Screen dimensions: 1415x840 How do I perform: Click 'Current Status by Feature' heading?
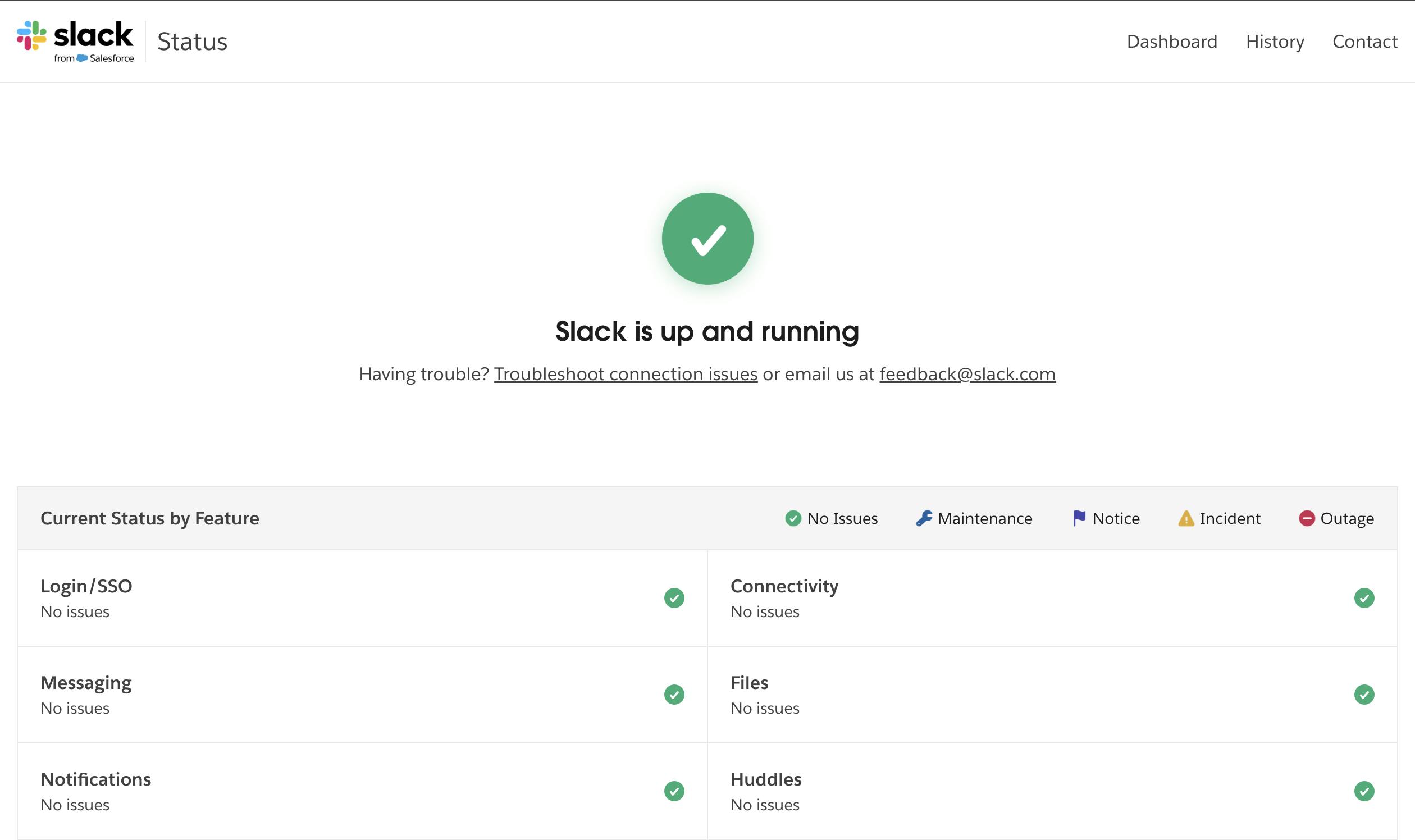point(150,518)
